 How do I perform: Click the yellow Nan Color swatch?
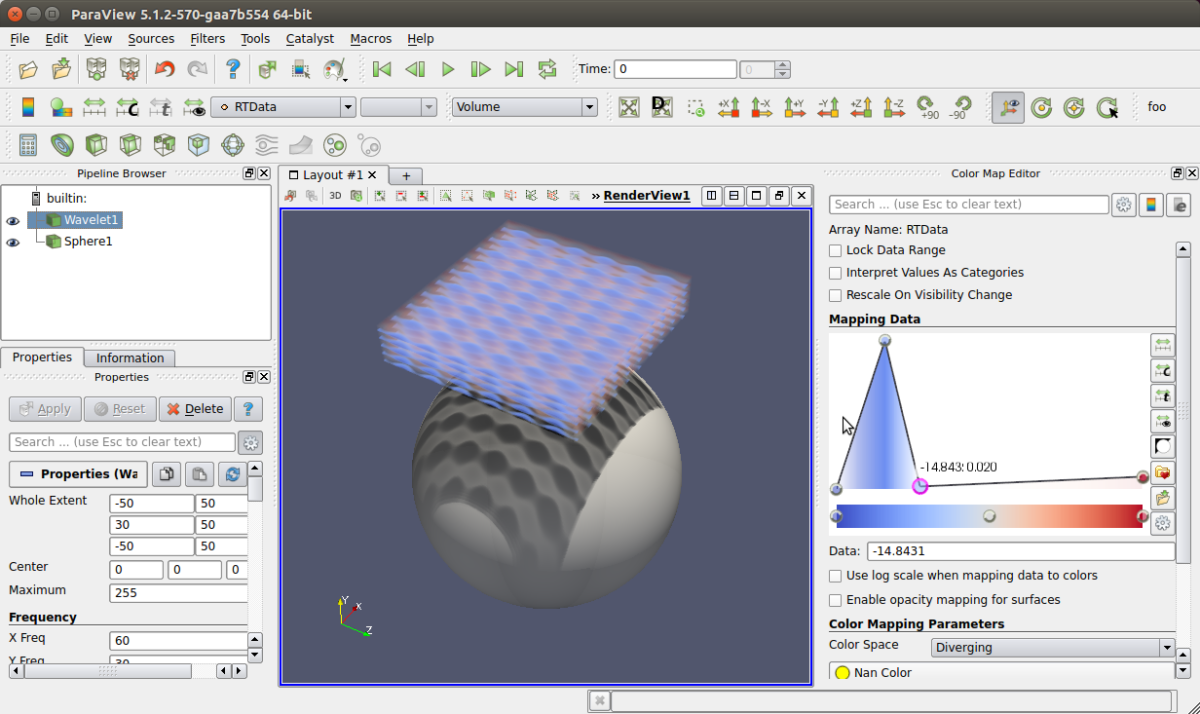point(842,673)
